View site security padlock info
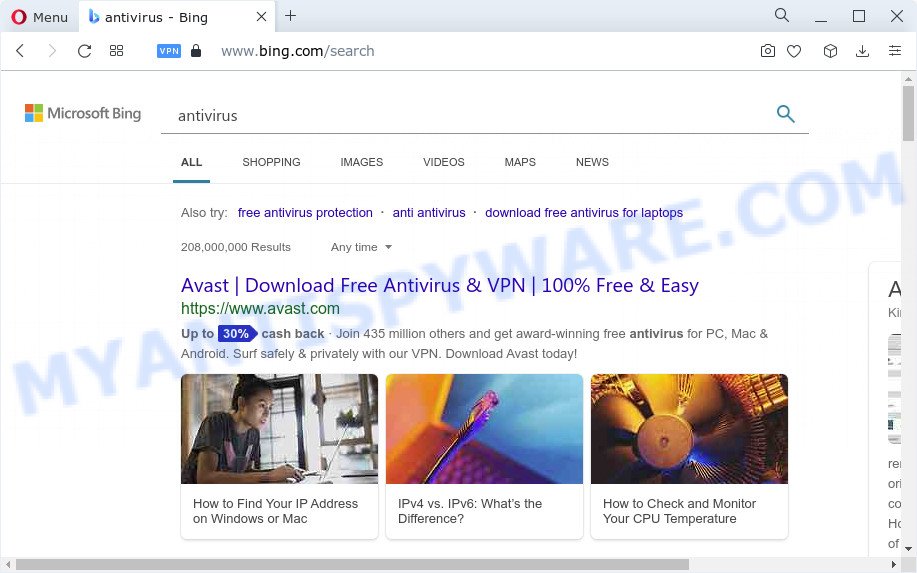 pyautogui.click(x=196, y=51)
